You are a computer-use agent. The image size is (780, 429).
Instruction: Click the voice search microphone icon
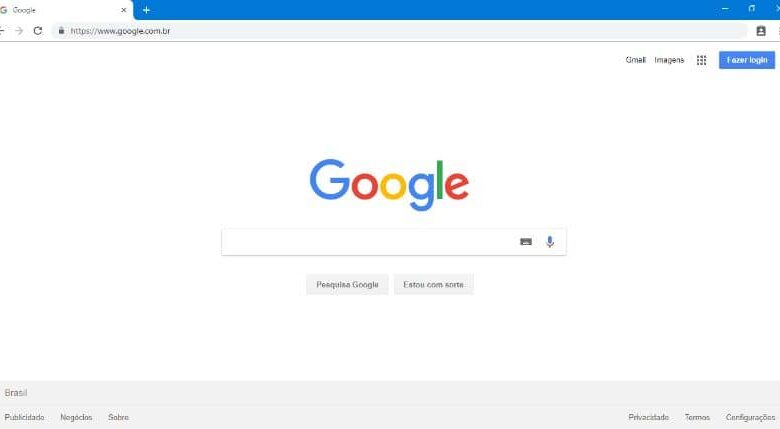click(x=550, y=242)
